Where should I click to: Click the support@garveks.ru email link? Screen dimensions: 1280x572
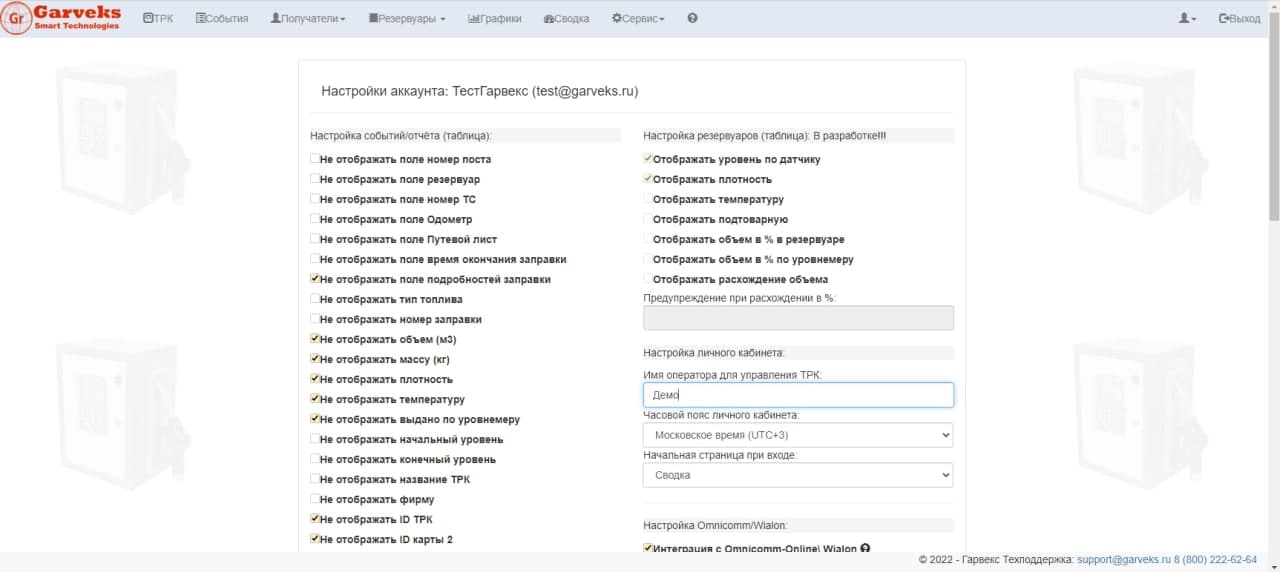tap(1124, 560)
